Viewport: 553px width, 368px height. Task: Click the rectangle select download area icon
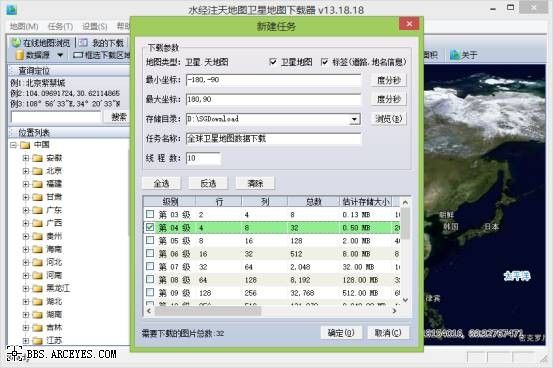pos(78,55)
